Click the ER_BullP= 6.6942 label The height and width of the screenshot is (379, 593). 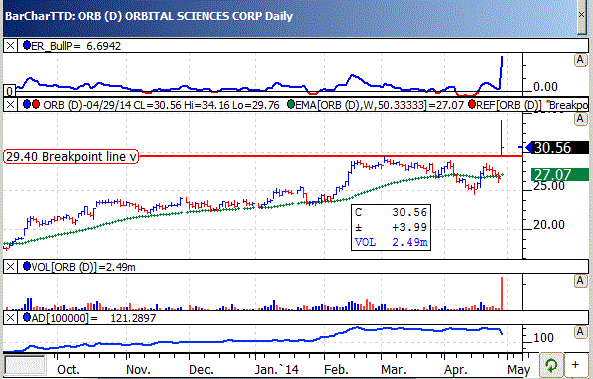76,46
